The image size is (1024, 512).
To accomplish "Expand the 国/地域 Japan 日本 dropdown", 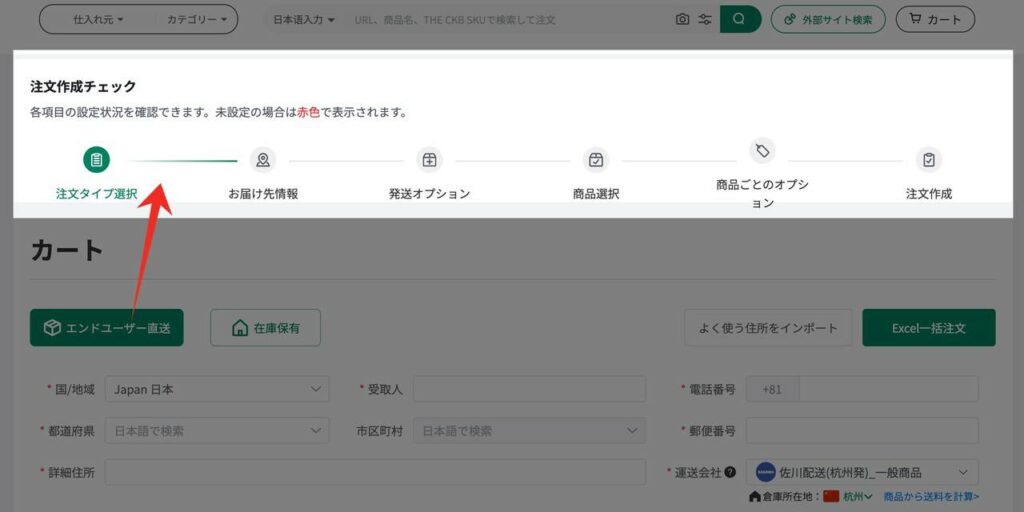I will pyautogui.click(x=217, y=389).
